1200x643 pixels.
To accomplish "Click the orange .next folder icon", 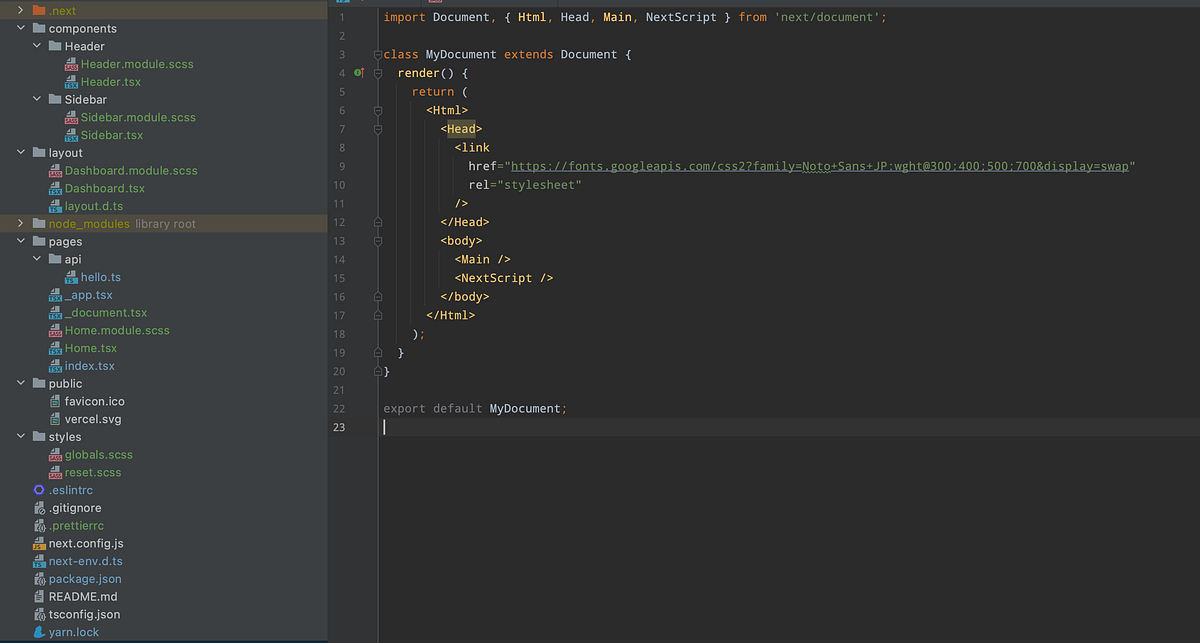I will [38, 10].
